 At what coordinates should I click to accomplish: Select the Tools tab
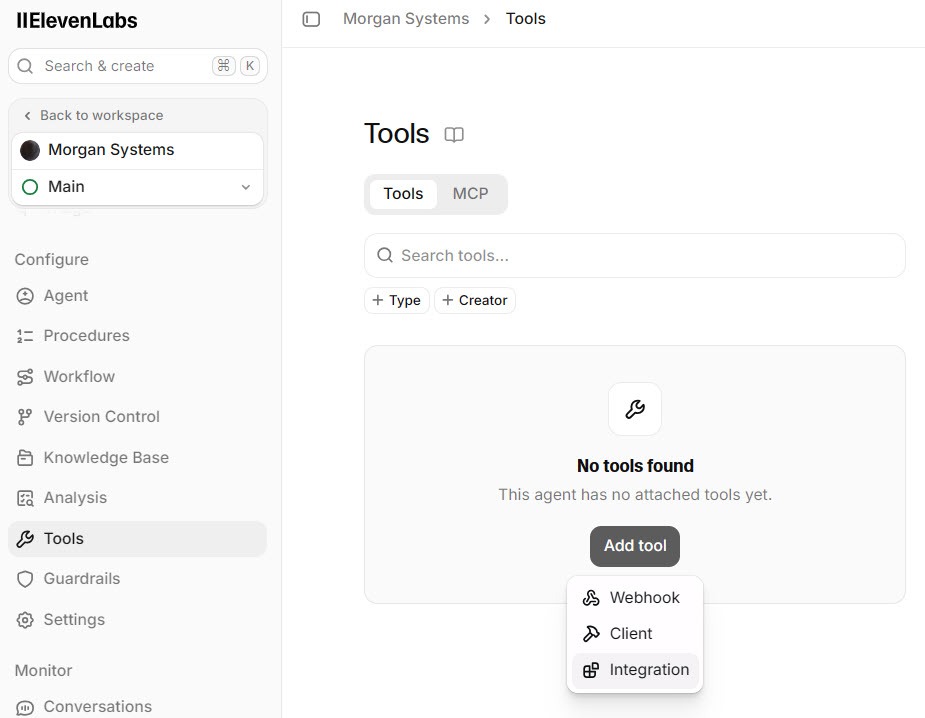click(x=404, y=194)
